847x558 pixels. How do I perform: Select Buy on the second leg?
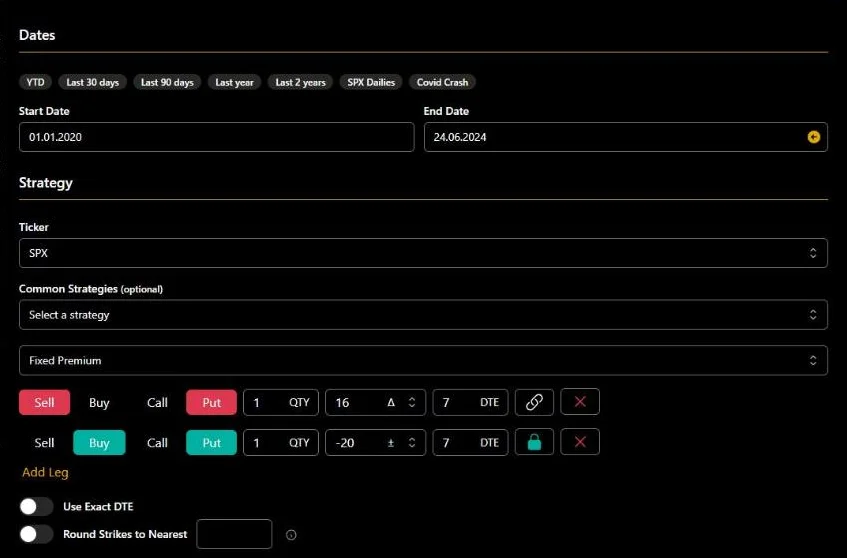[x=99, y=443]
